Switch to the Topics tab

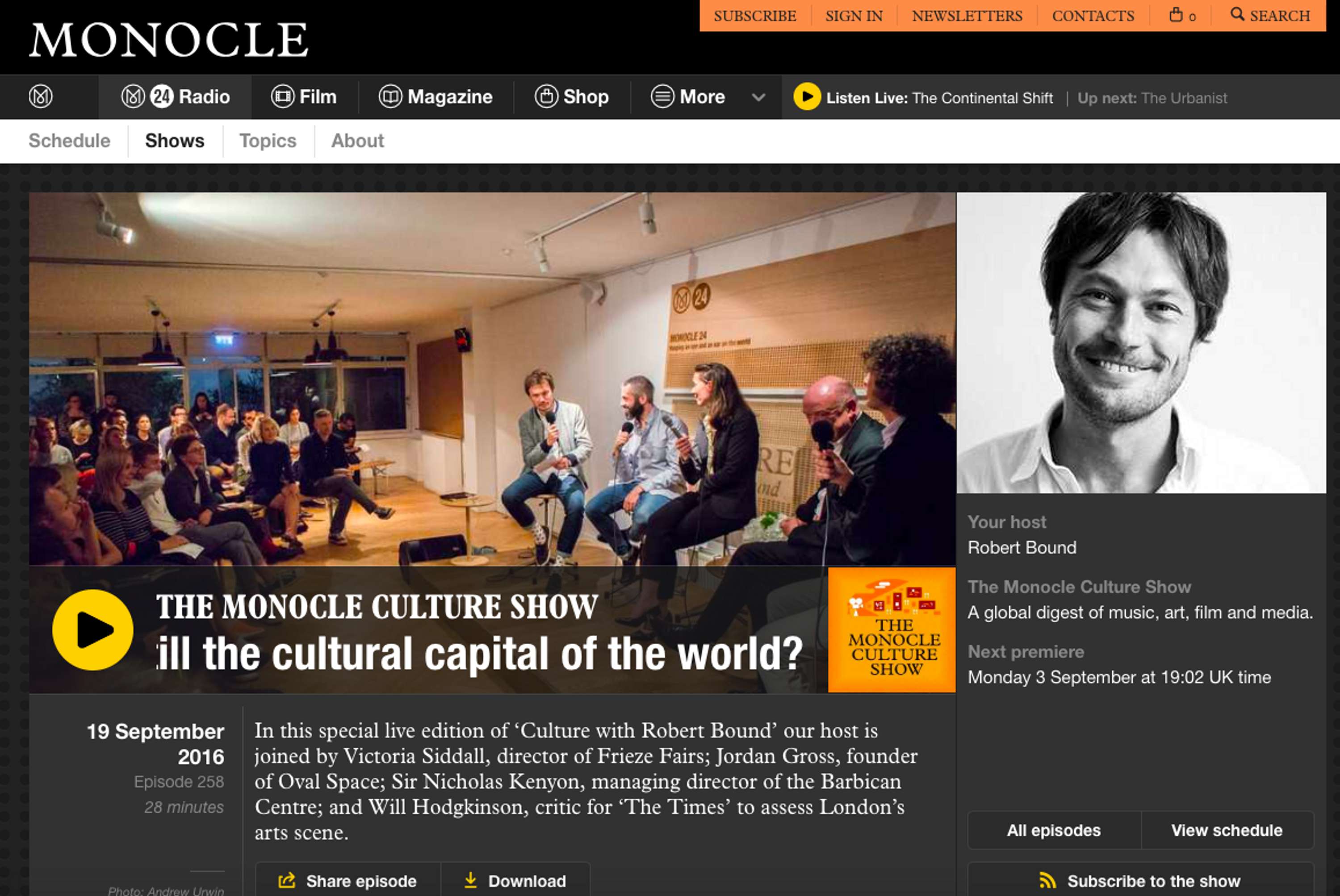tap(268, 141)
